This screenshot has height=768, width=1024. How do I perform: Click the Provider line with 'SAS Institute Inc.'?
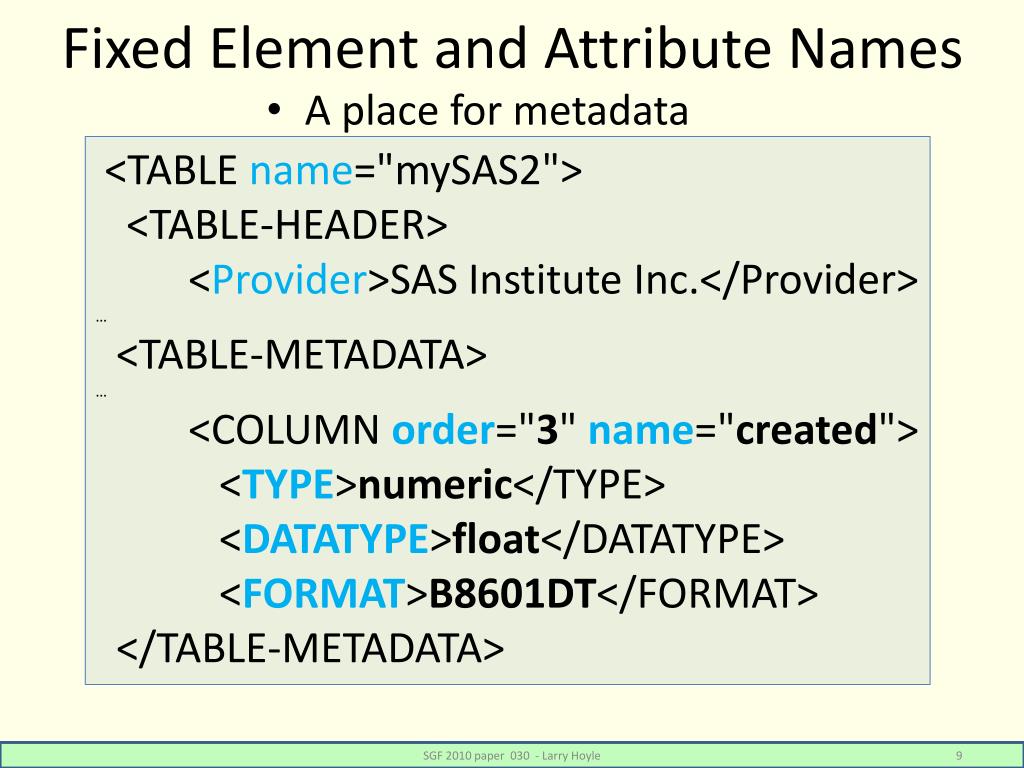(554, 280)
